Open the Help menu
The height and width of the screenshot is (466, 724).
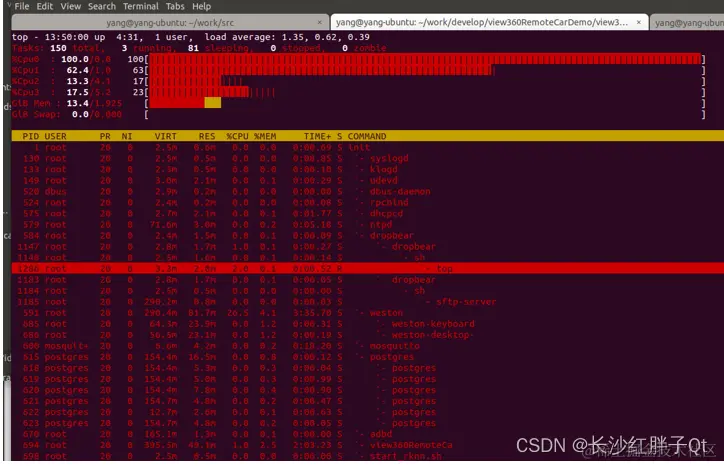202,6
